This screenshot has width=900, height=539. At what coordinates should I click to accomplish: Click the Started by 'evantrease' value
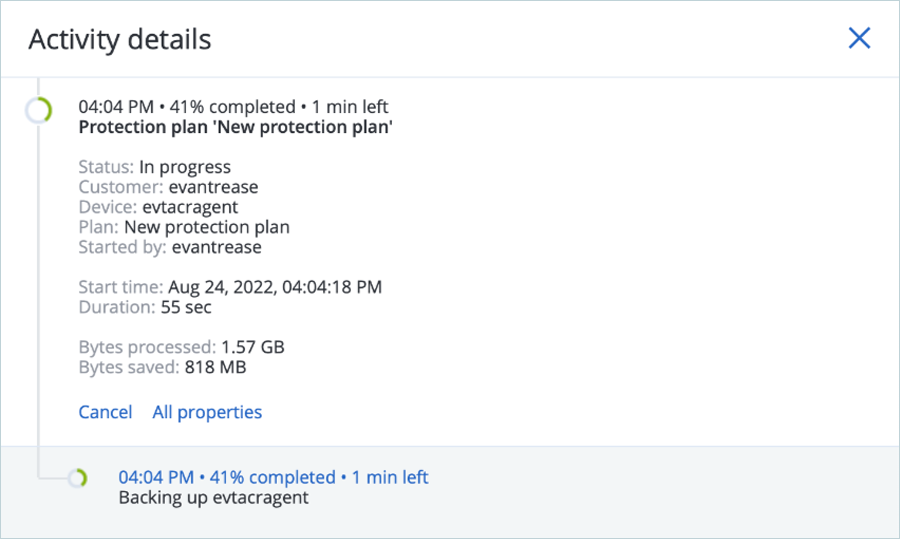pyautogui.click(x=216, y=247)
